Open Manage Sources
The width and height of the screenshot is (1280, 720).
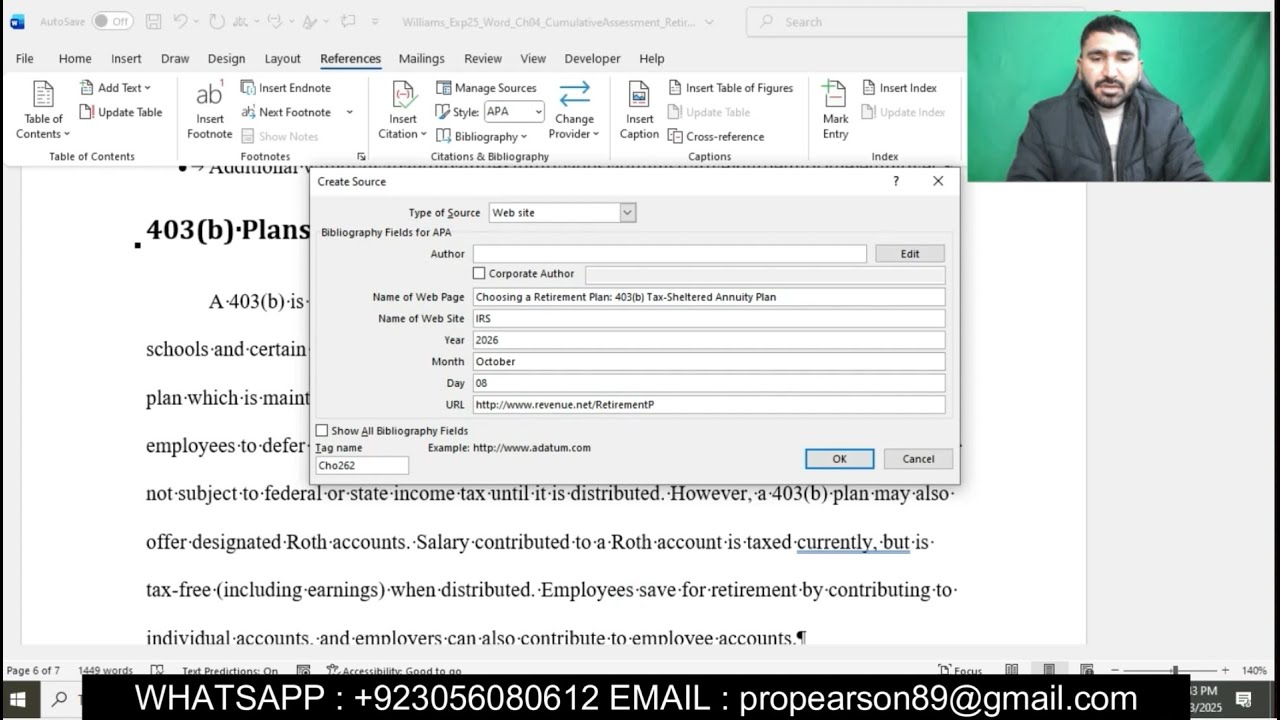click(487, 88)
